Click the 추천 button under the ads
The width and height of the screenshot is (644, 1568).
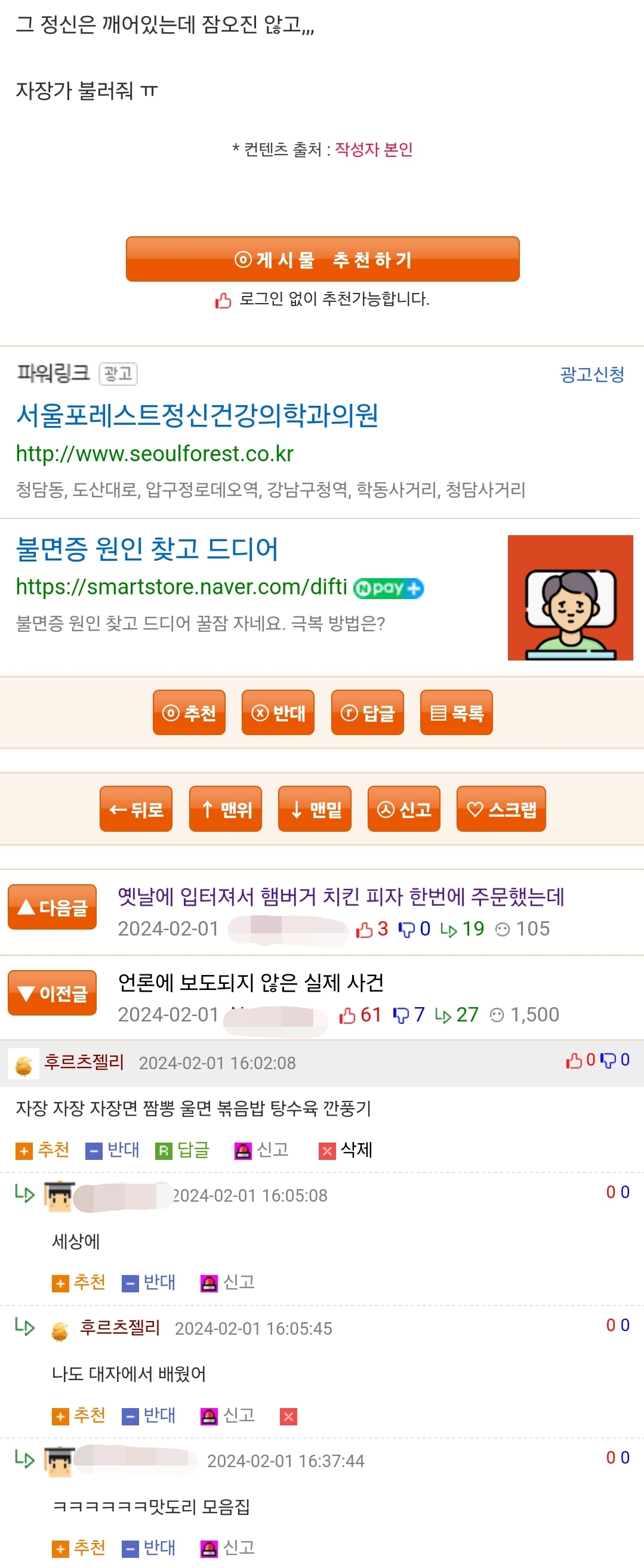tap(189, 712)
